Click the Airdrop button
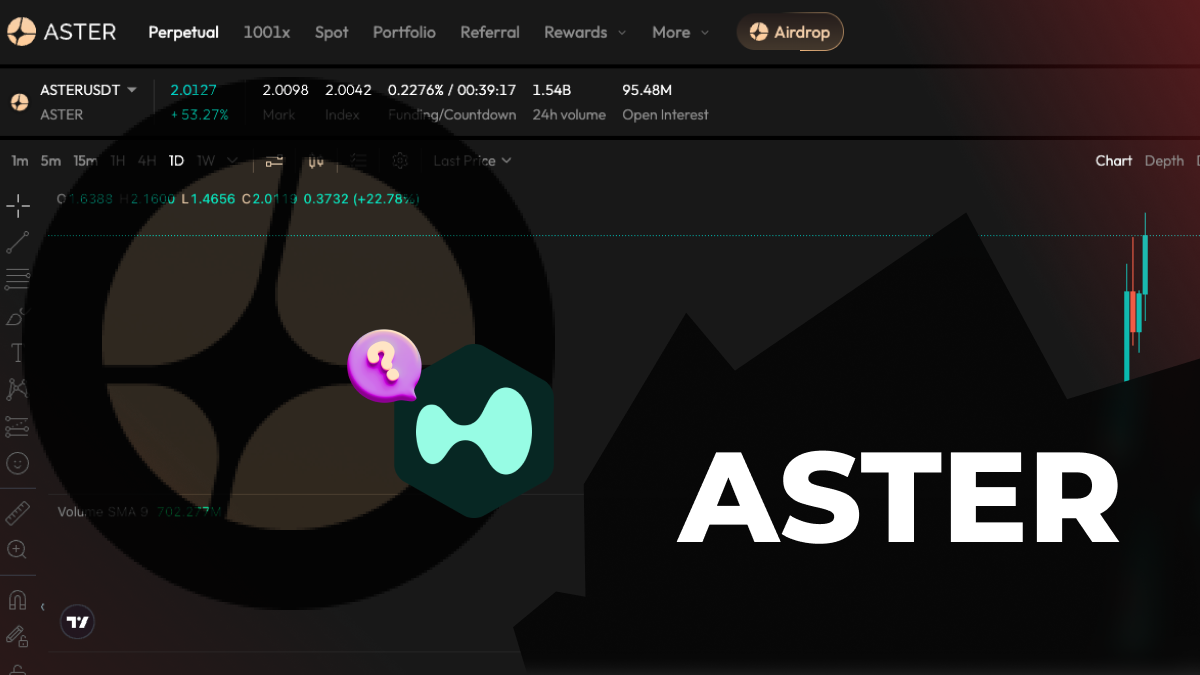Viewport: 1200px width, 675px height. (x=790, y=32)
